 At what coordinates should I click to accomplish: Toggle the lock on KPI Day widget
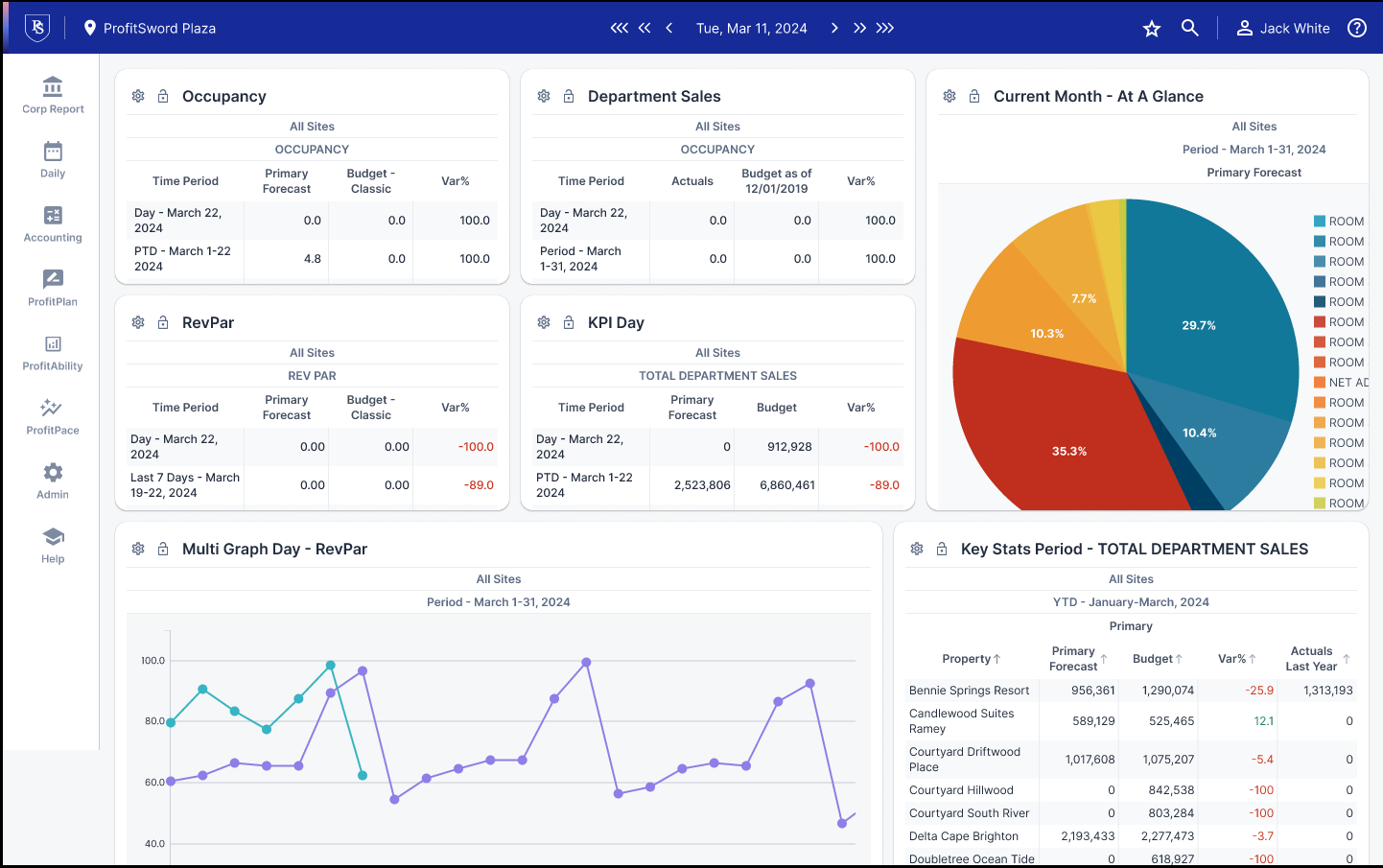tap(569, 322)
